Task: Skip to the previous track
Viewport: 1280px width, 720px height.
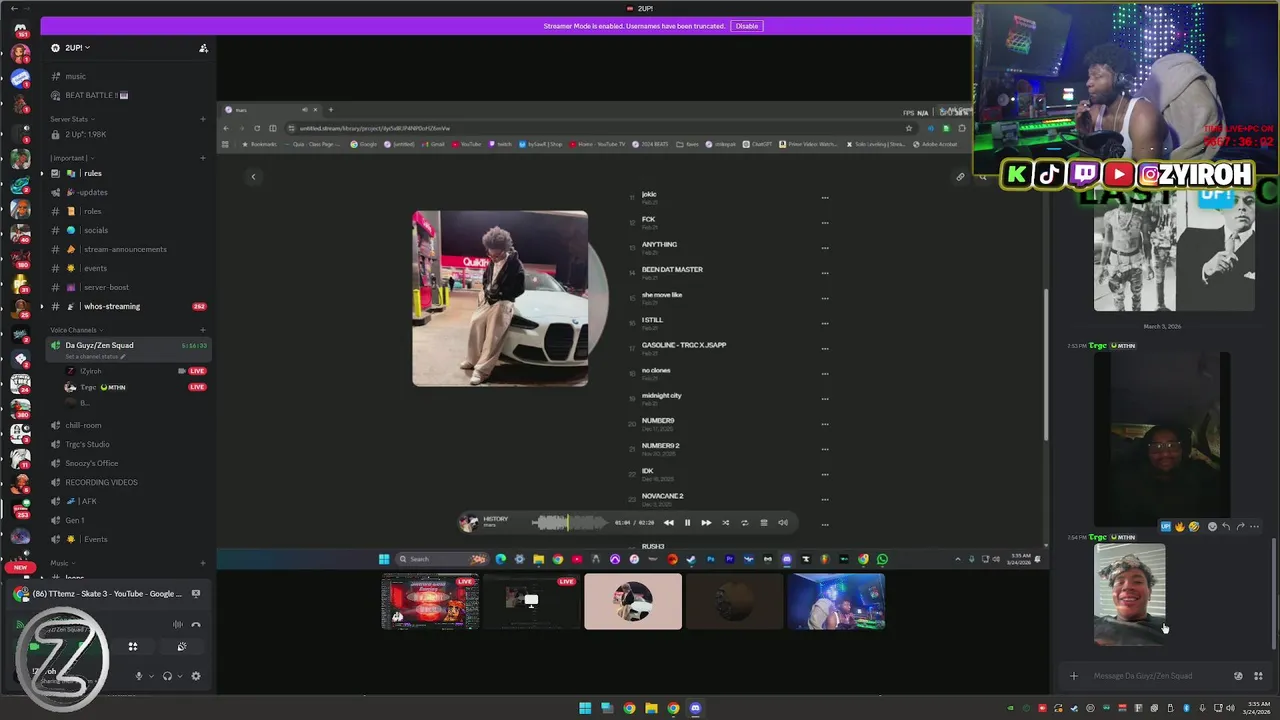Action: [668, 522]
